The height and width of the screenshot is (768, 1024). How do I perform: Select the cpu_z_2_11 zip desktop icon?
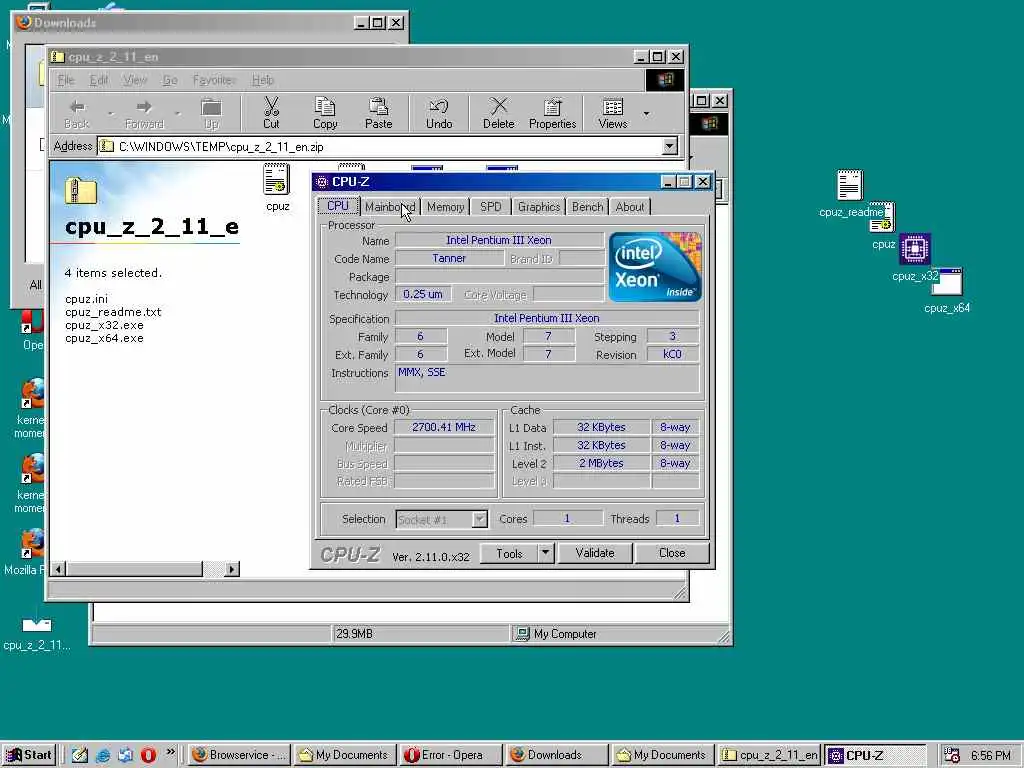coord(37,633)
